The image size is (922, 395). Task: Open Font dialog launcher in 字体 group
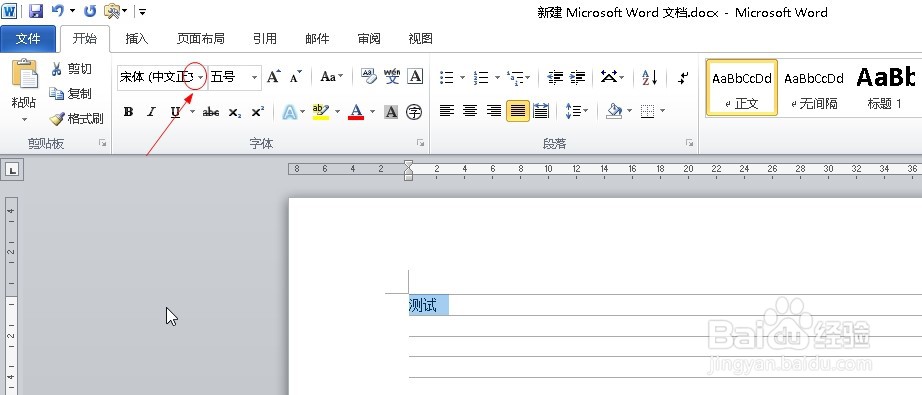[420, 143]
